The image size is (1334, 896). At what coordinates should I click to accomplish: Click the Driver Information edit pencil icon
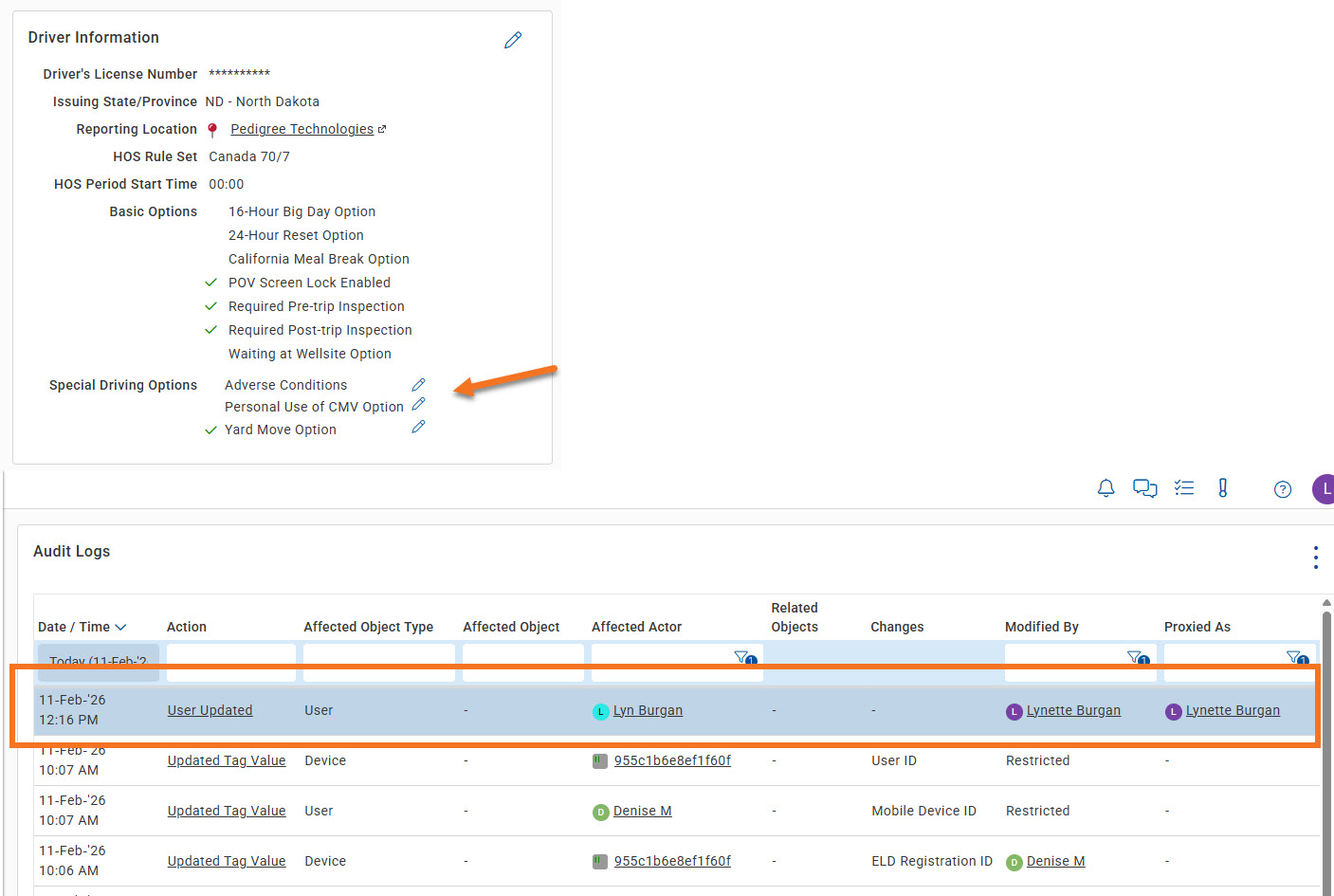(513, 40)
